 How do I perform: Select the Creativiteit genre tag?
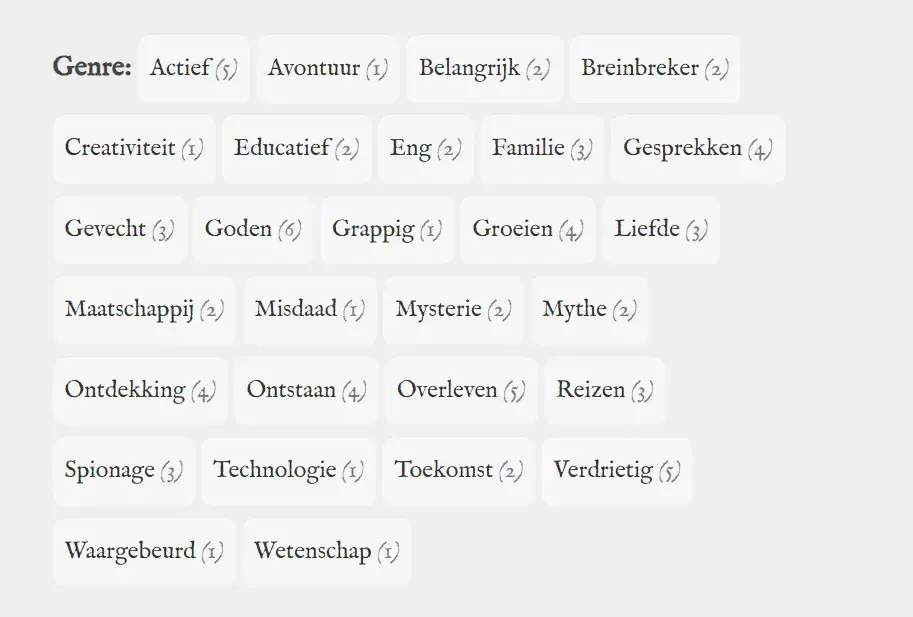pyautogui.click(x=134, y=149)
